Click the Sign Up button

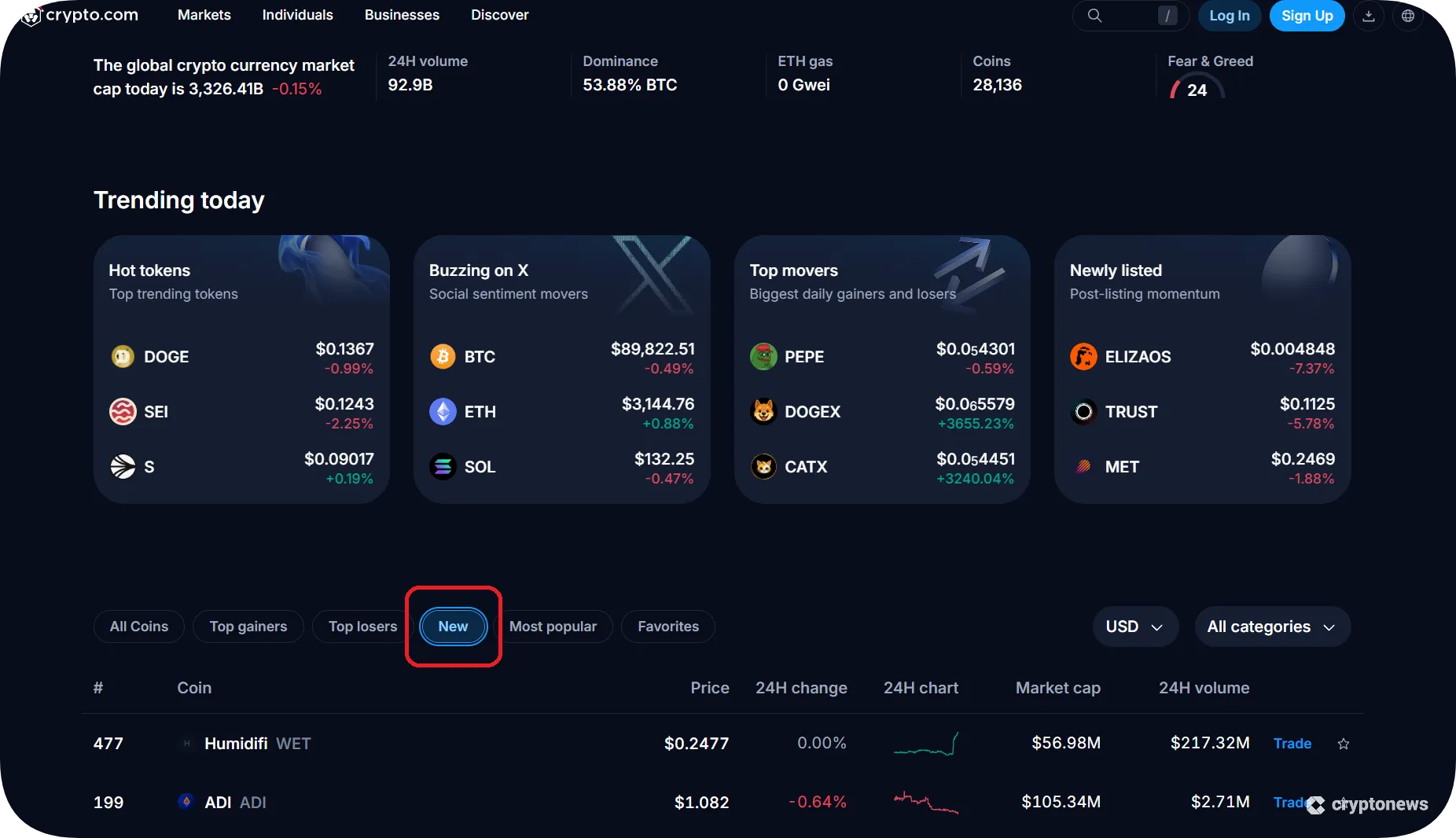coord(1307,15)
